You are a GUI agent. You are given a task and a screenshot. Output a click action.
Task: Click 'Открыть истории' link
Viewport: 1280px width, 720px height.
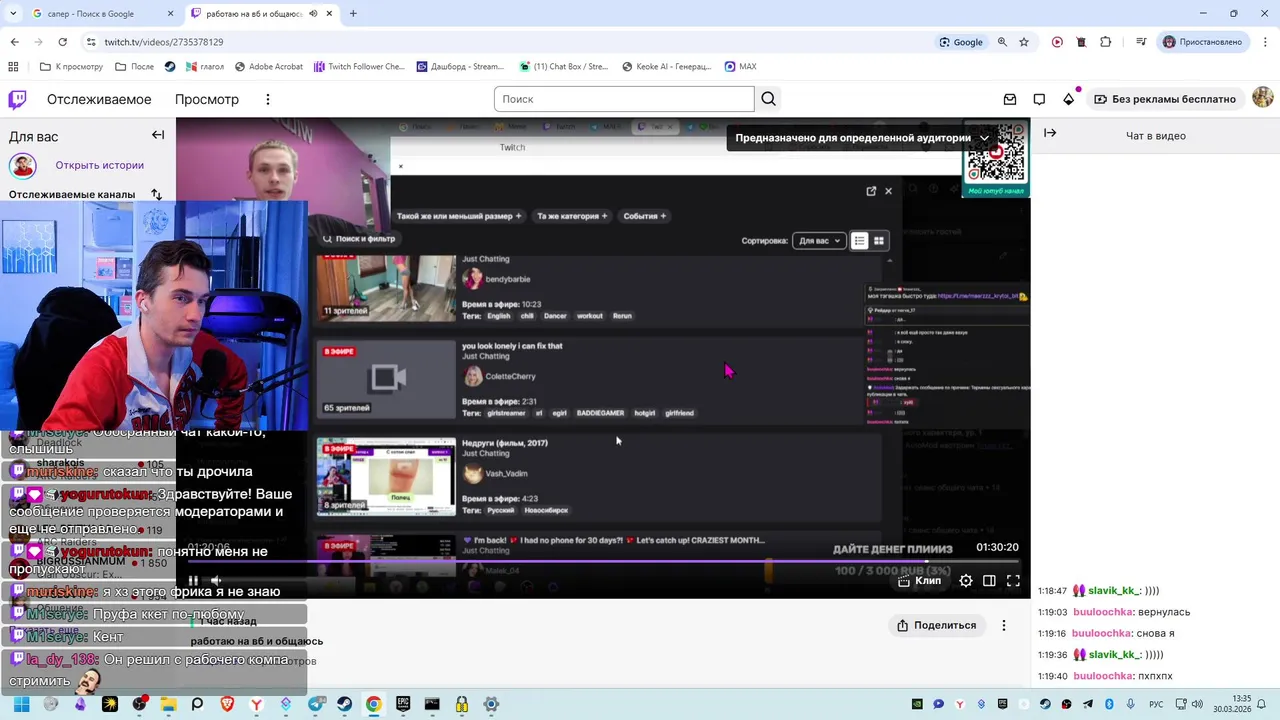100,165
